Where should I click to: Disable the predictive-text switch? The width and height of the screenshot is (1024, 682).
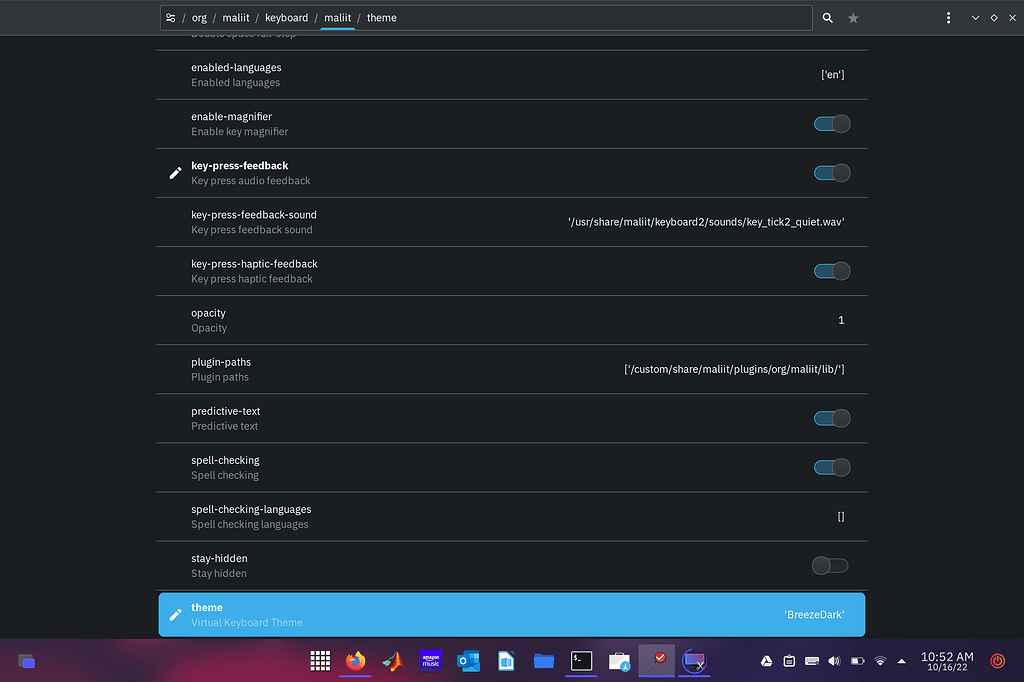coord(831,418)
